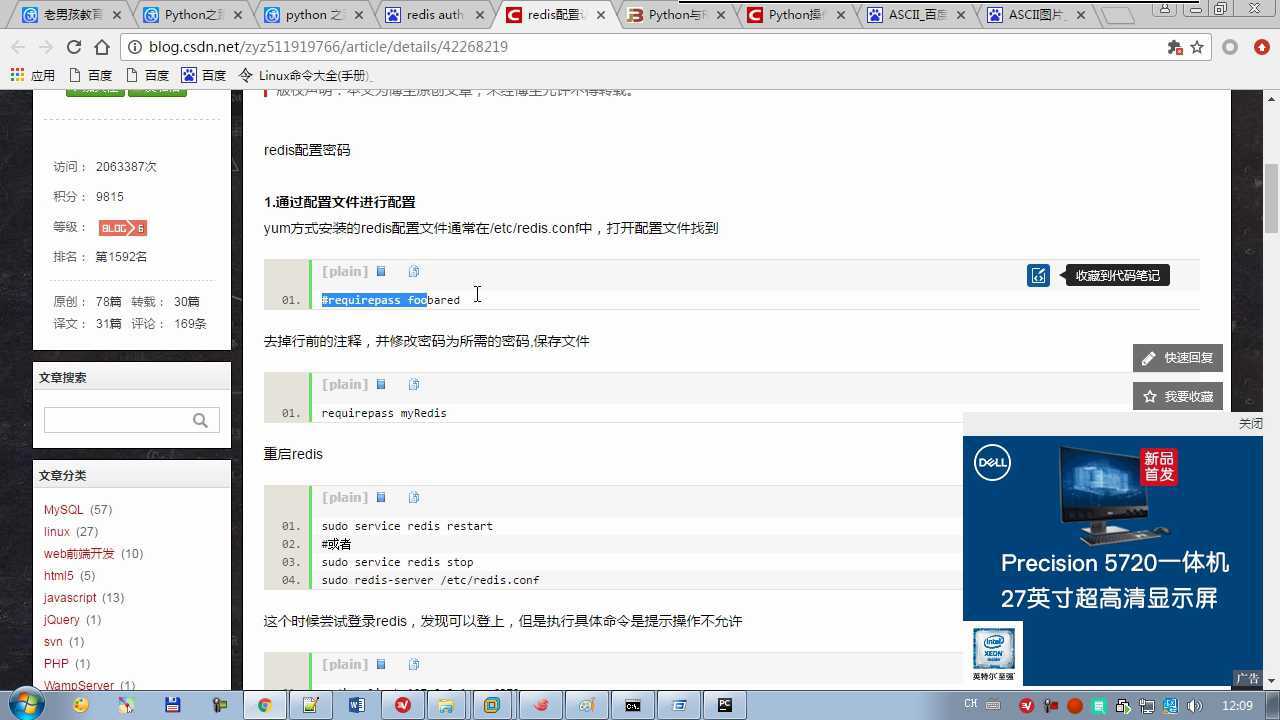This screenshot has width=1280, height=720.
Task: Click the CH input language indicator
Action: pos(970,705)
